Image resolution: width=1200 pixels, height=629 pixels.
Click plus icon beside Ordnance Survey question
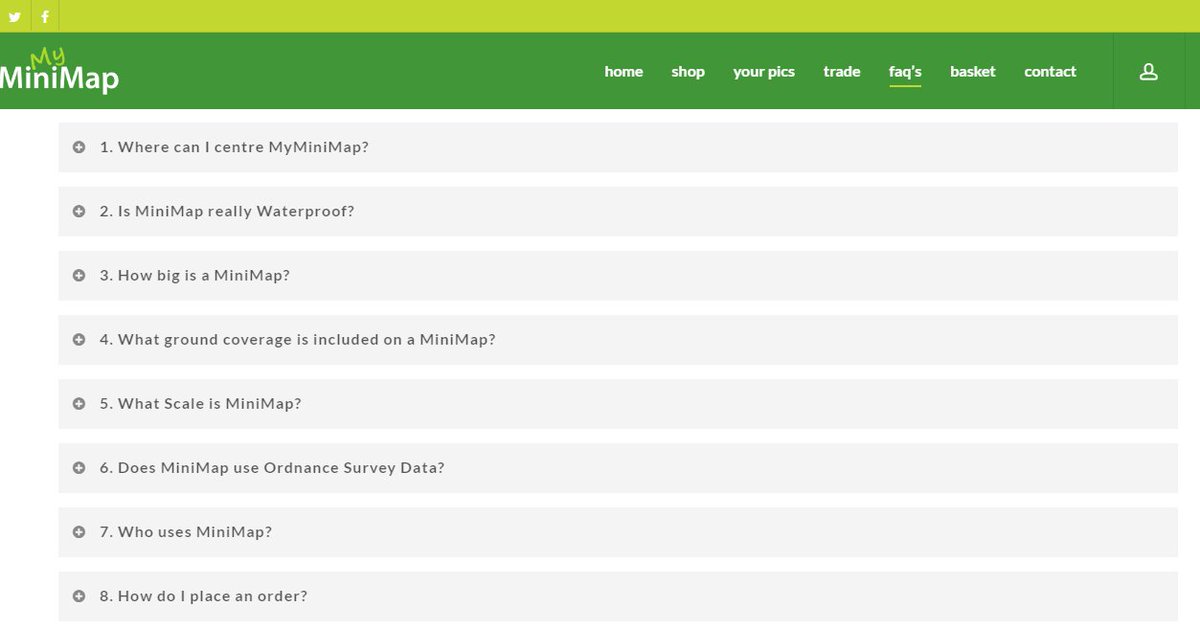(x=79, y=468)
